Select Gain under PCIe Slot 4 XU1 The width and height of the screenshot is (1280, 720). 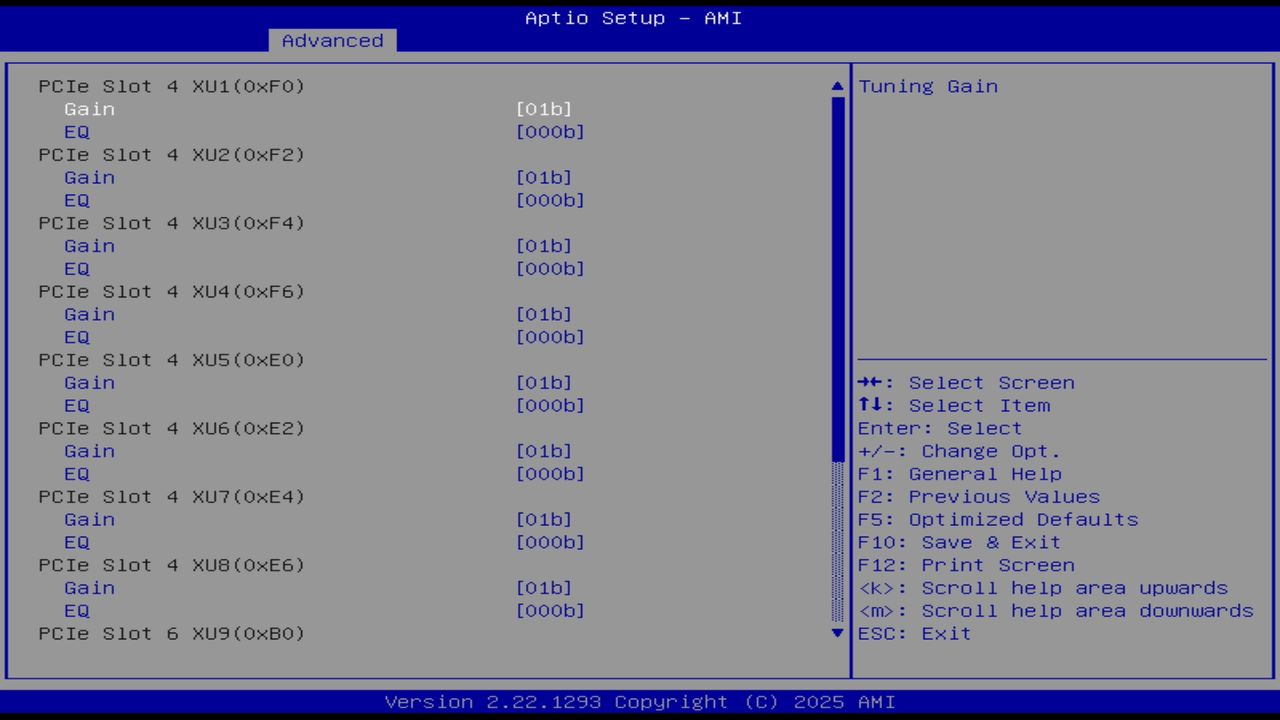pos(89,109)
